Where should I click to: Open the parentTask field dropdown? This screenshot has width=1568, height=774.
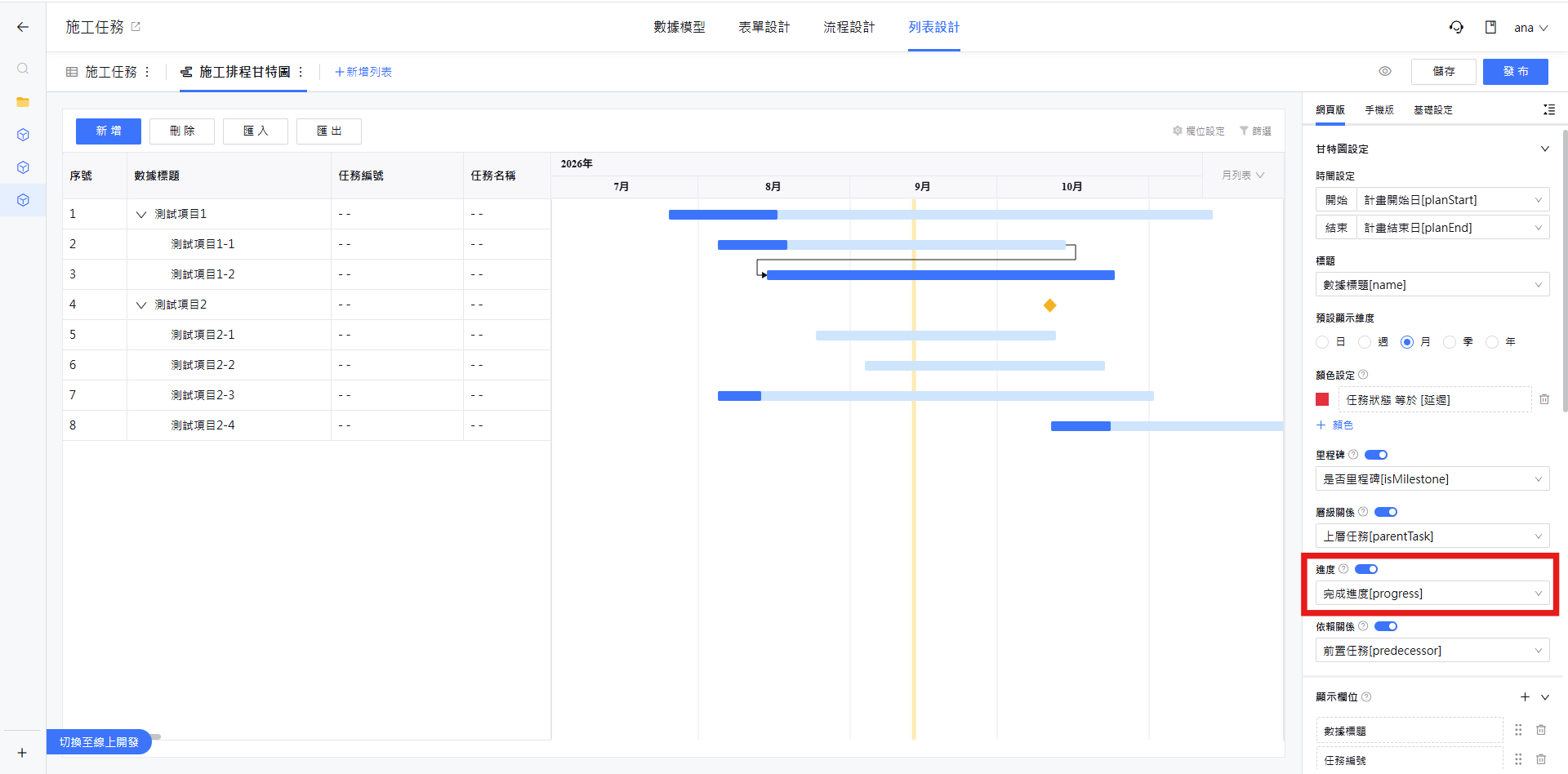[1432, 536]
